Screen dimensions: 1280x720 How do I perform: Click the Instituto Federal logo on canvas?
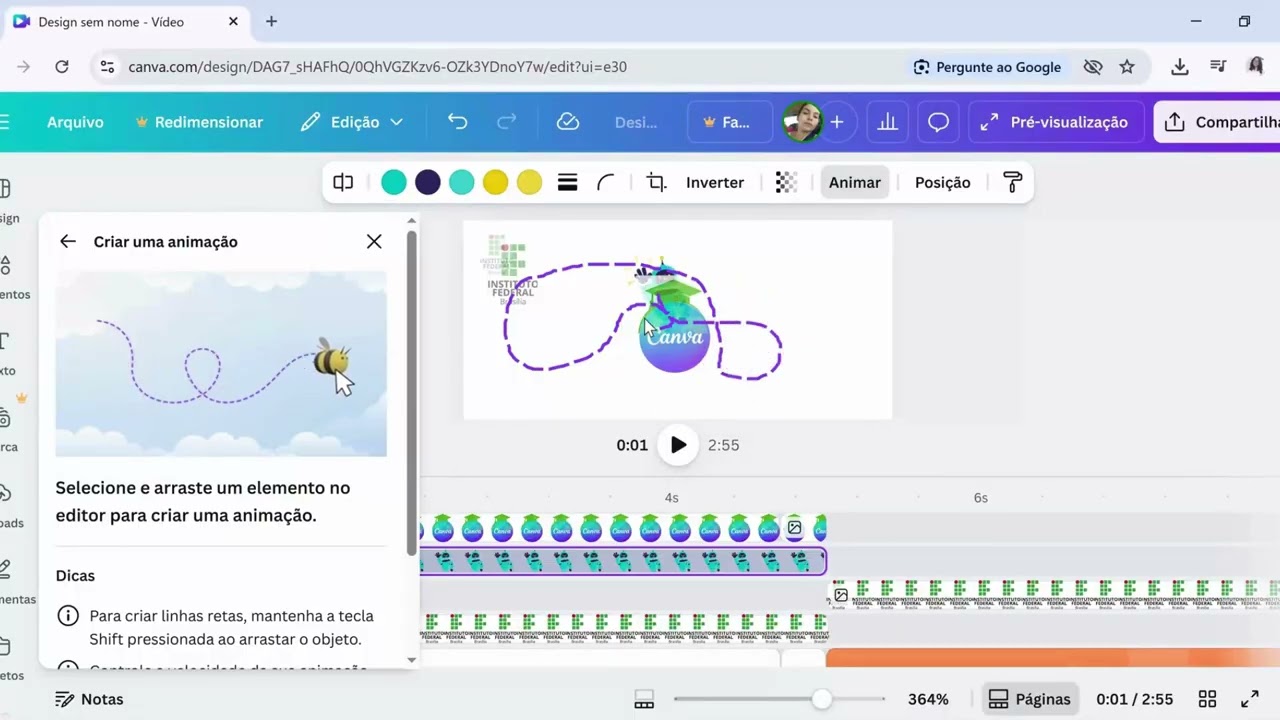(511, 270)
